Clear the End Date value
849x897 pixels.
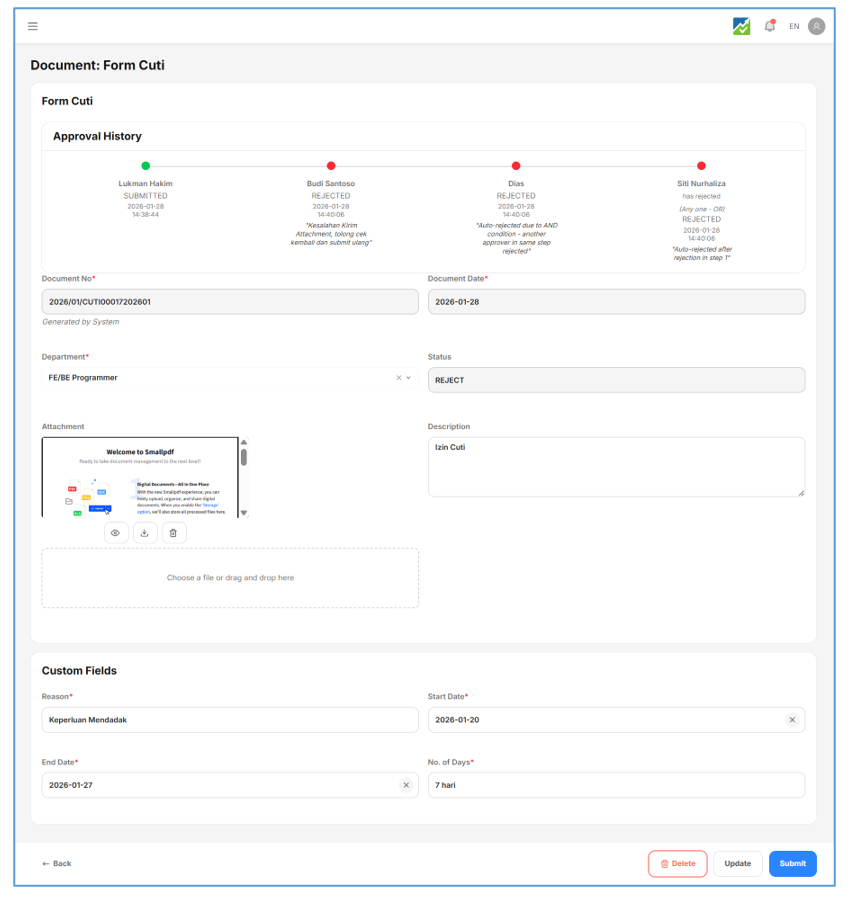click(406, 785)
